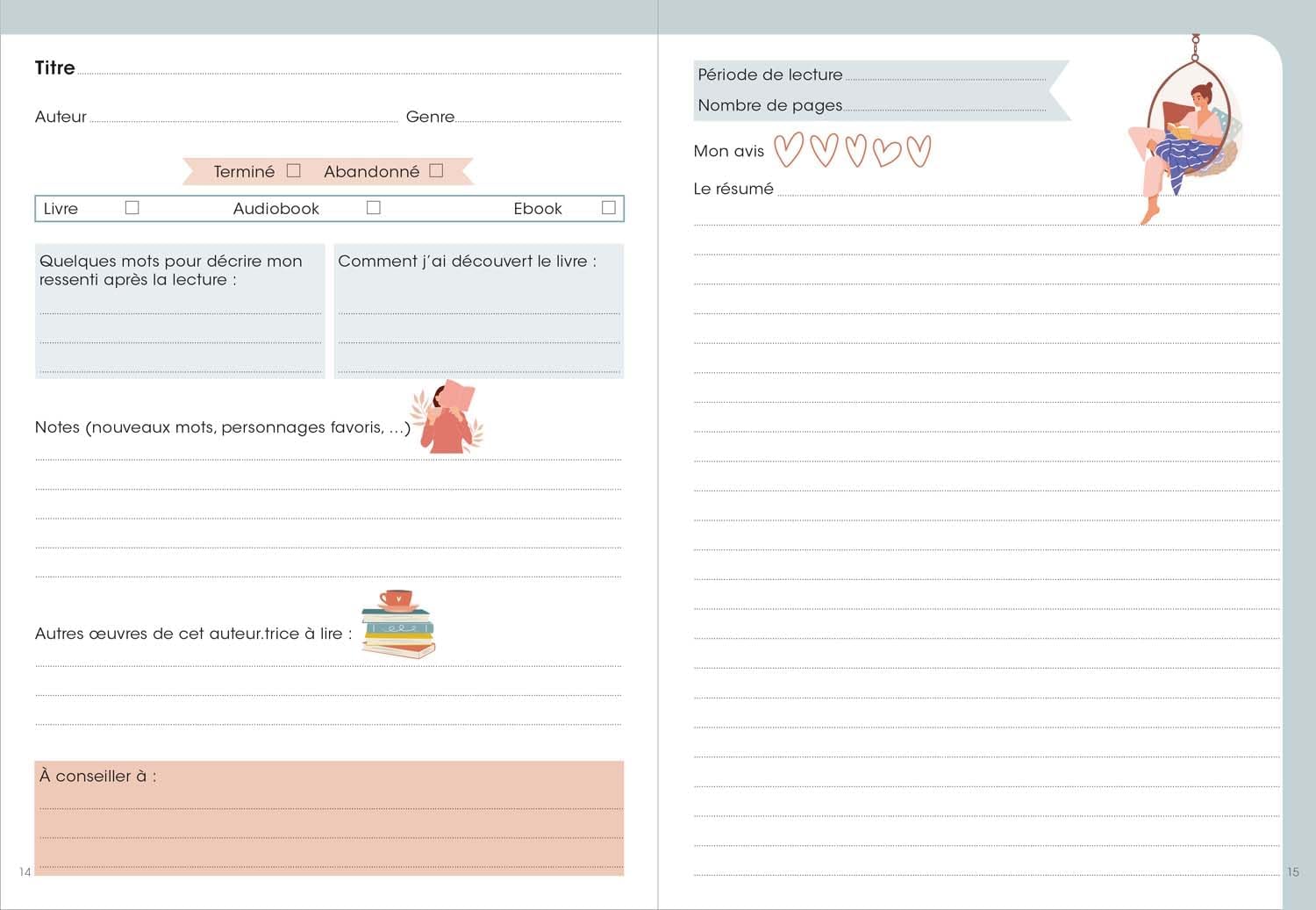Click the stacked books with teacup illustration
Screen dimensions: 1316x910
[x=398, y=624]
